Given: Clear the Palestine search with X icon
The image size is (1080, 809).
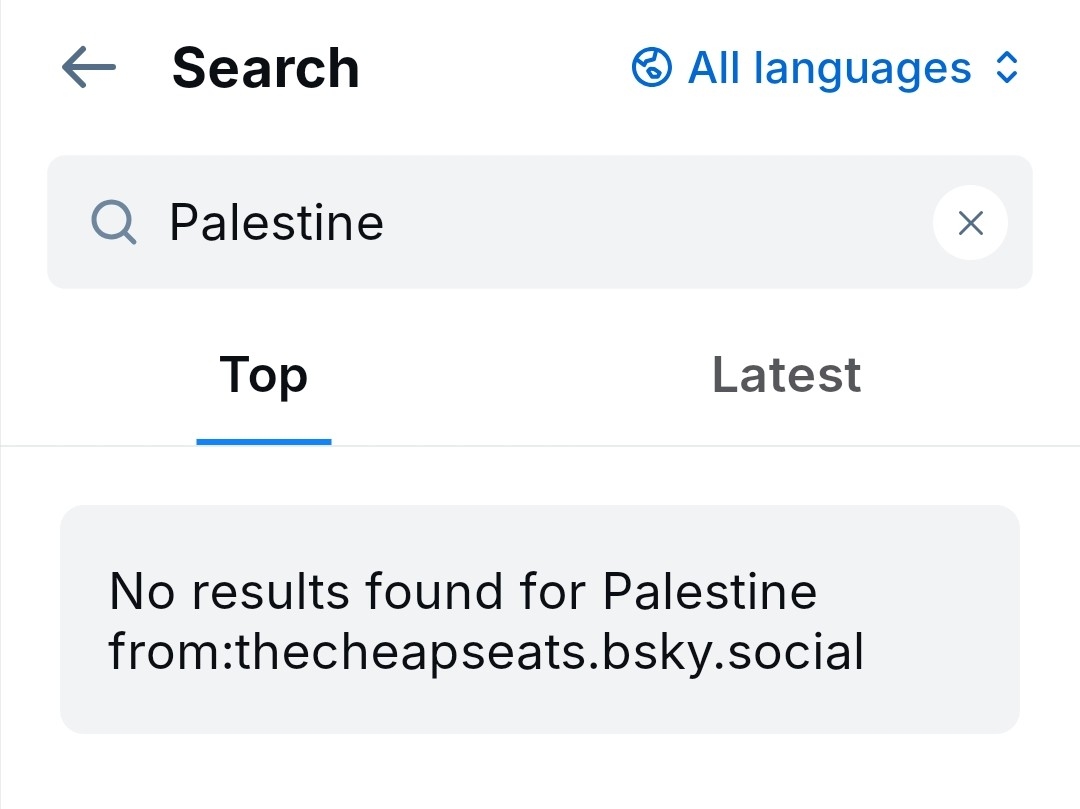Looking at the screenshot, I should 970,223.
